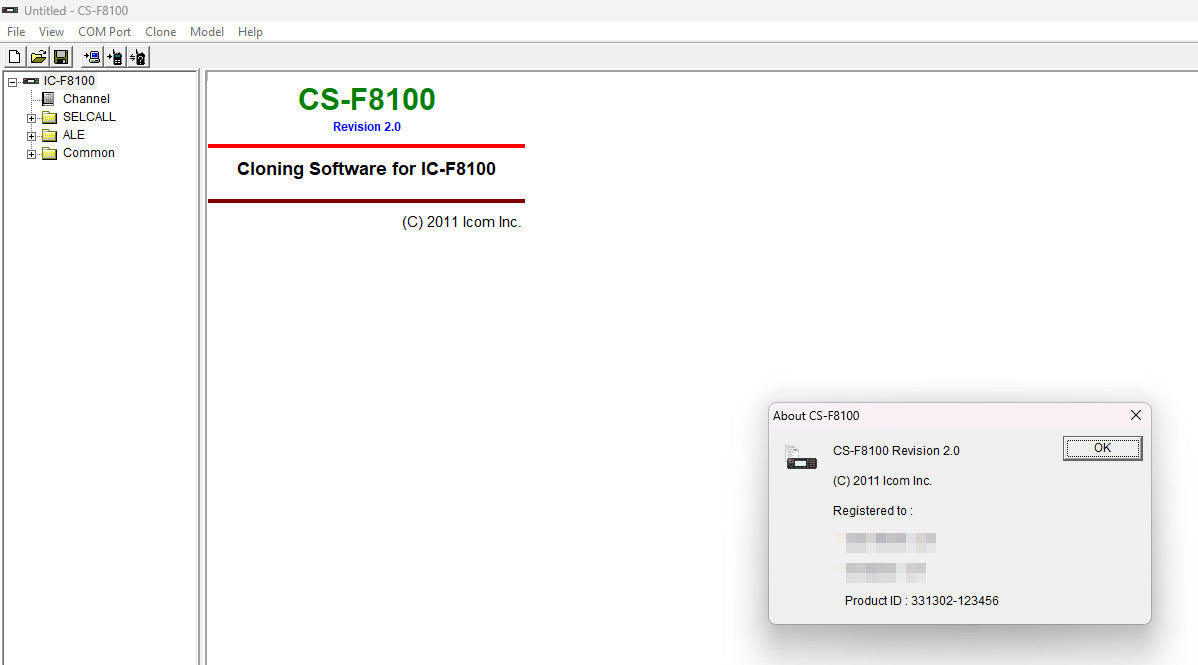Save using the floppy disk icon
The height and width of the screenshot is (665, 1198).
coord(61,57)
